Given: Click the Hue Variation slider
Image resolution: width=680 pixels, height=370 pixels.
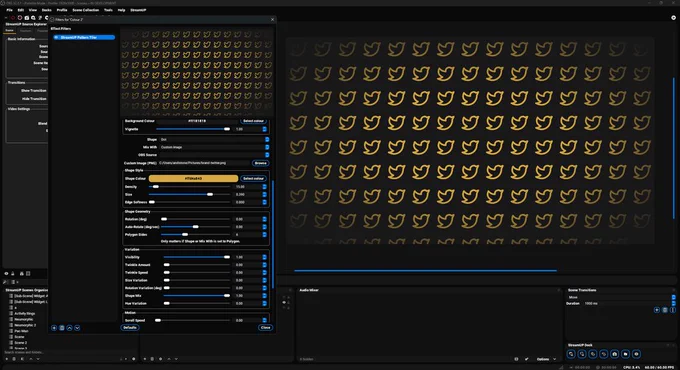Looking at the screenshot, I should pos(197,303).
